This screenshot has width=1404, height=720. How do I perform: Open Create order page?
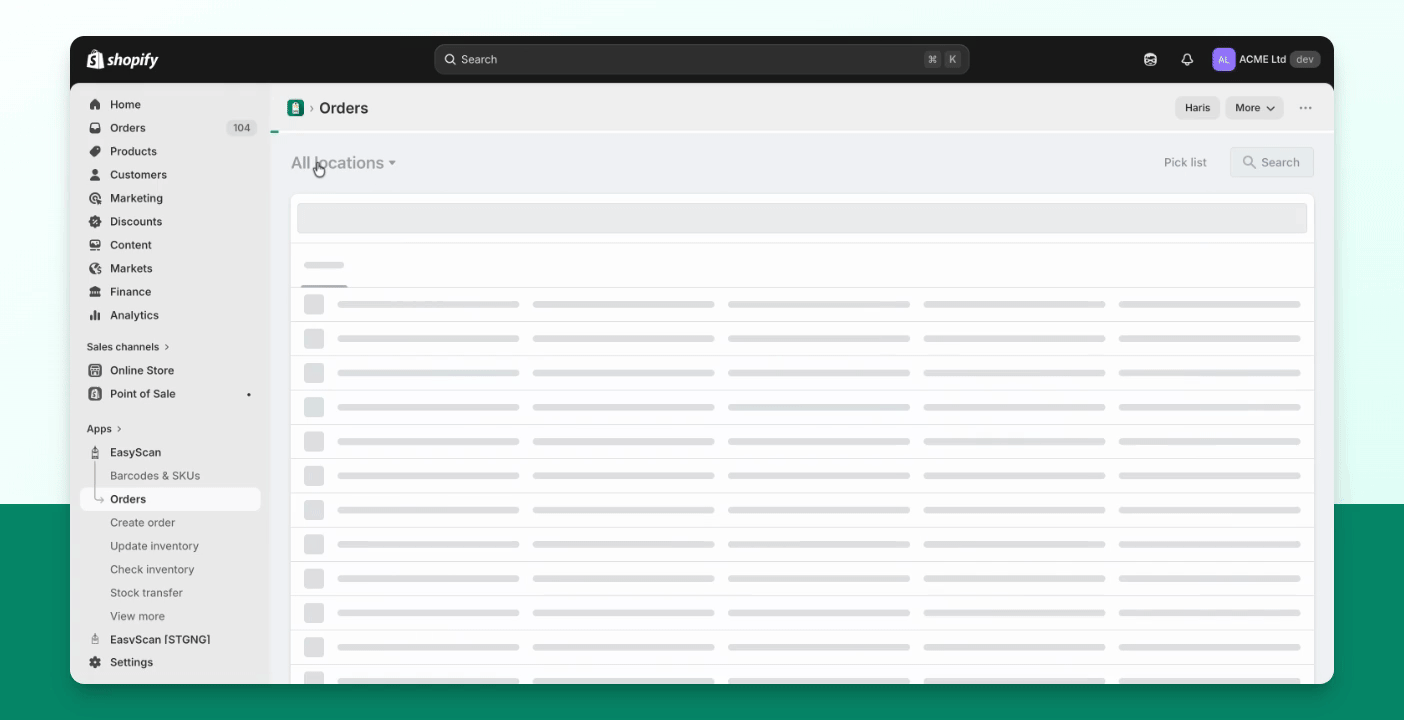[x=142, y=523]
